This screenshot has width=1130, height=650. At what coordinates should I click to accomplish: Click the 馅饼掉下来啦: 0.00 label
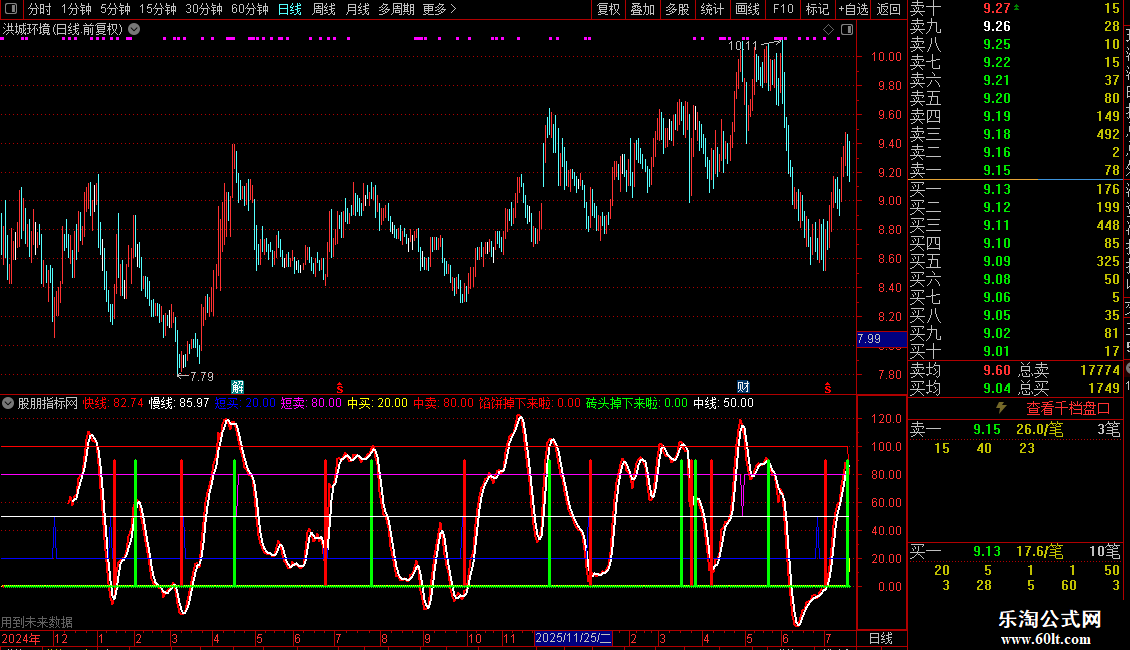coord(530,404)
